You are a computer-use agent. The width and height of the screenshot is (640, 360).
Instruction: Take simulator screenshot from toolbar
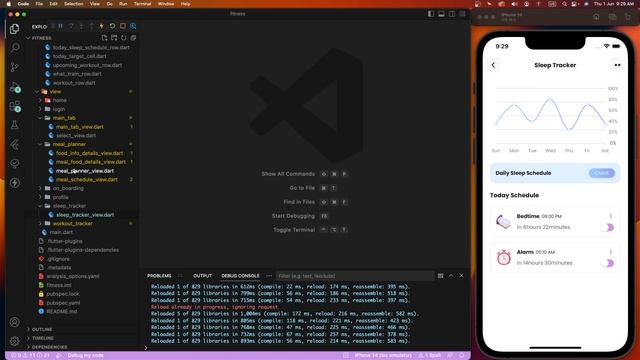(x=612, y=17)
